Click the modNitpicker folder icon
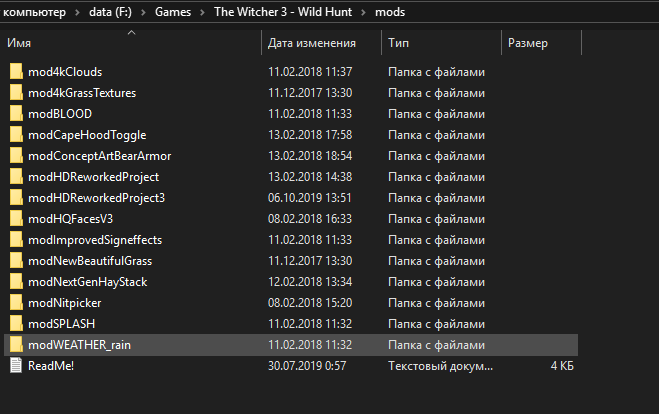 pos(16,303)
